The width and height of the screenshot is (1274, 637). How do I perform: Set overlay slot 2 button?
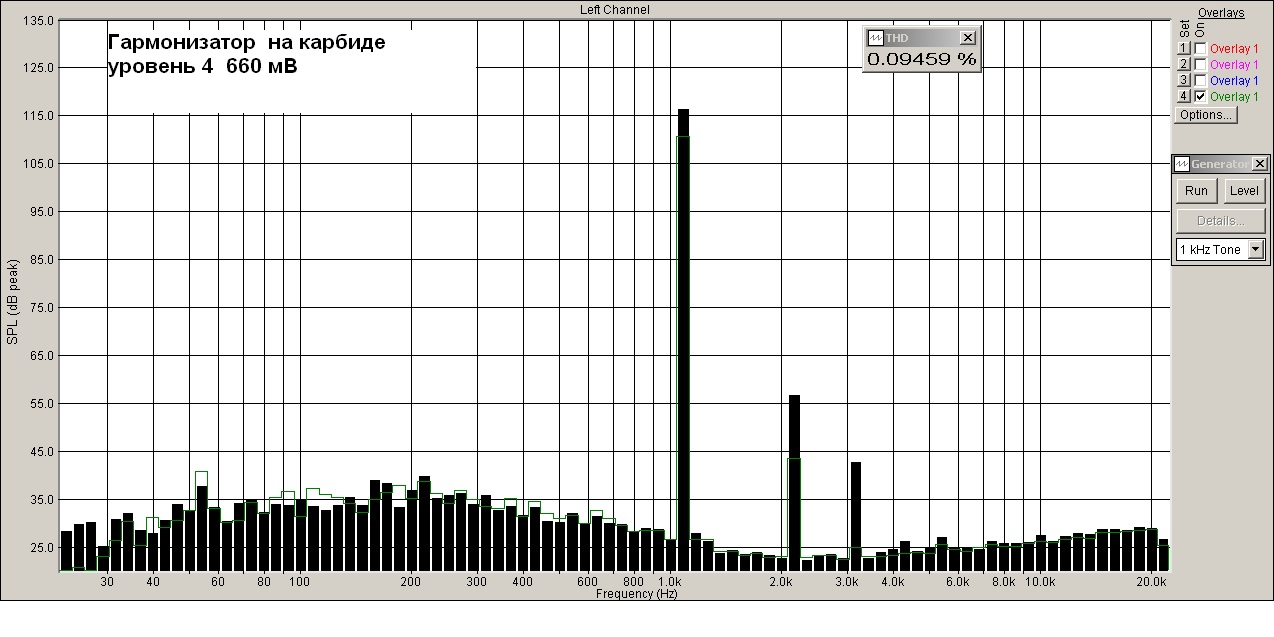pos(1183,64)
